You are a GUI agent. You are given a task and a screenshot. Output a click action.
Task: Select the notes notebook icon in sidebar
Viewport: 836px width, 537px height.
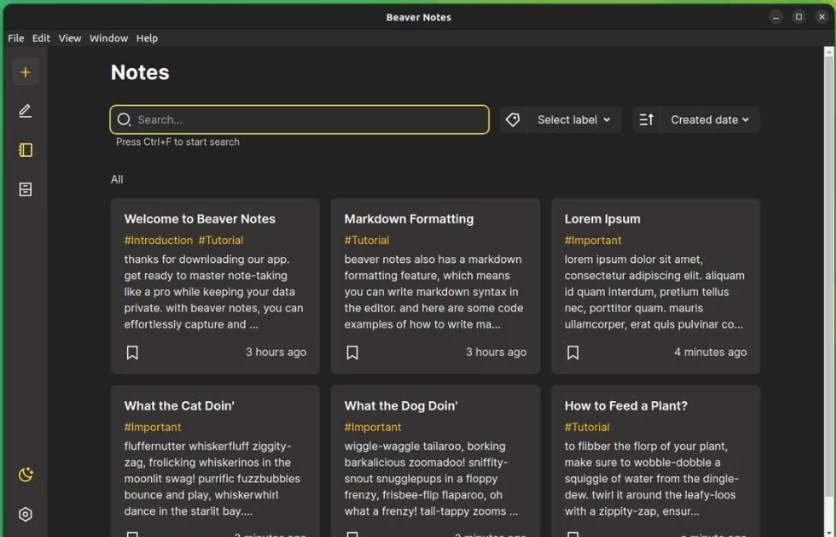(25, 150)
